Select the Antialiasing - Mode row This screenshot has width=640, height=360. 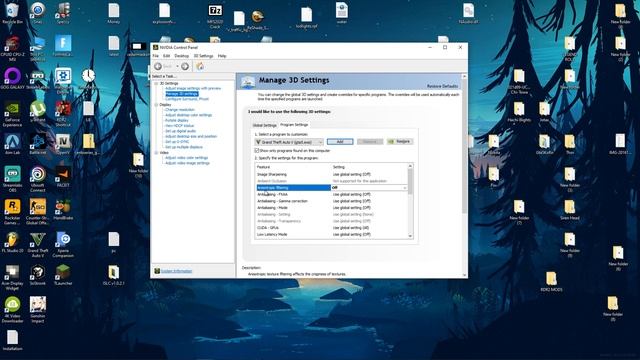331,208
